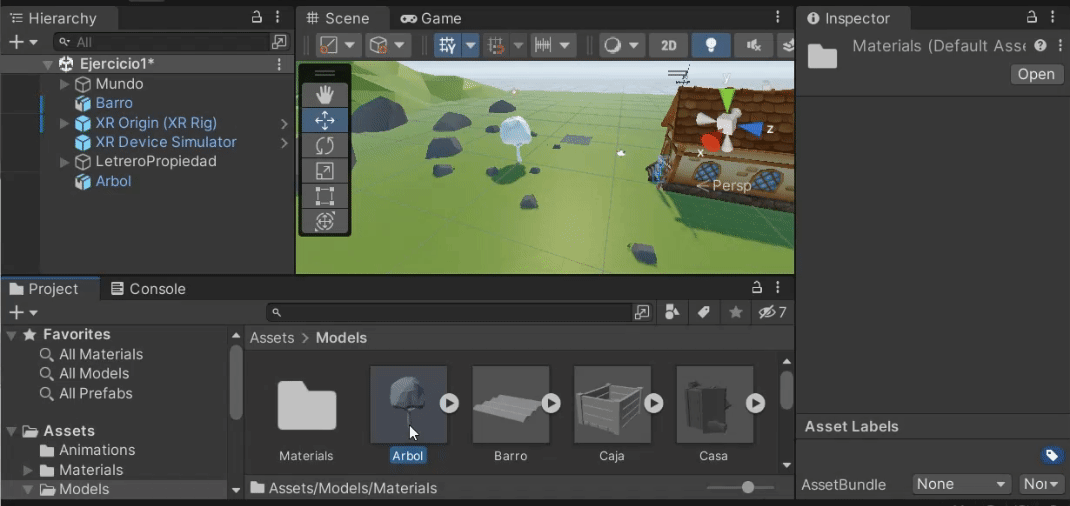Open XR Device Simulator prefab chevron

point(284,143)
